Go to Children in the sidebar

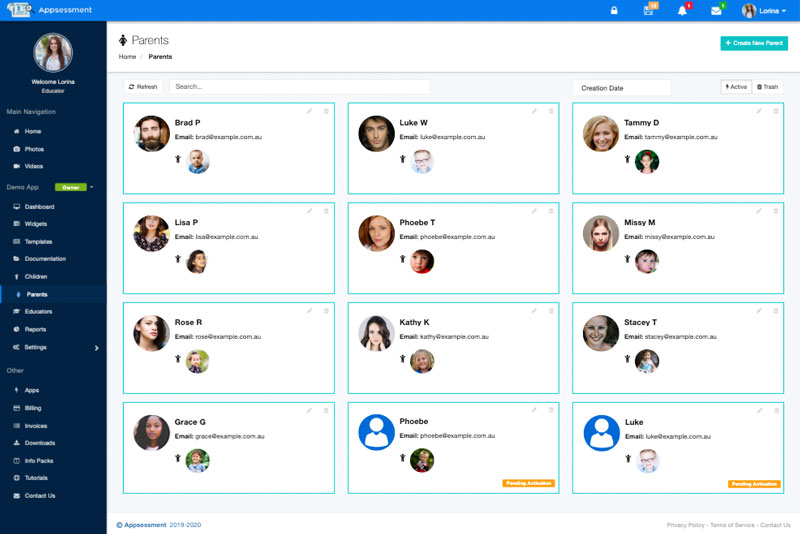click(x=36, y=276)
